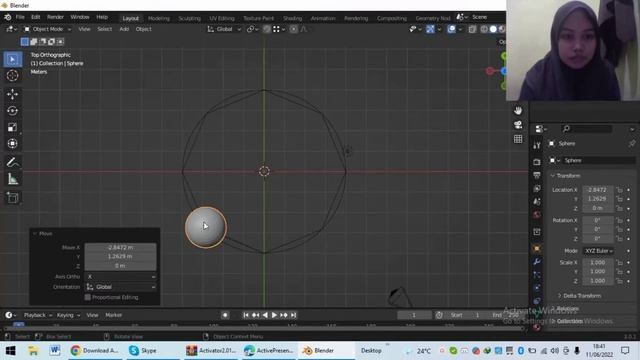
Task: Switch perspective/orthographic grid icon
Action: 518,139
